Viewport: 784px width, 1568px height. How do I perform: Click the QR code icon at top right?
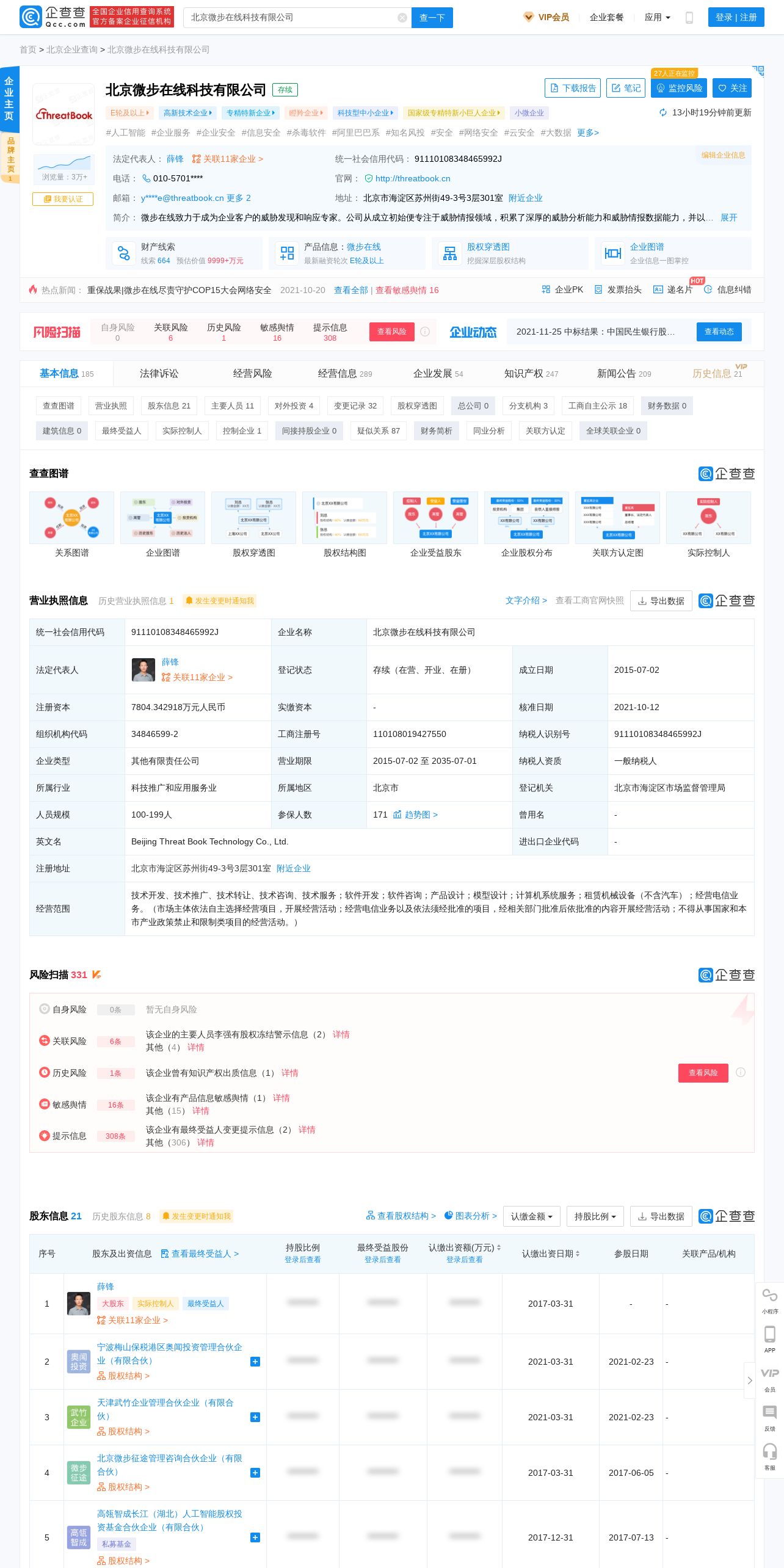(758, 71)
